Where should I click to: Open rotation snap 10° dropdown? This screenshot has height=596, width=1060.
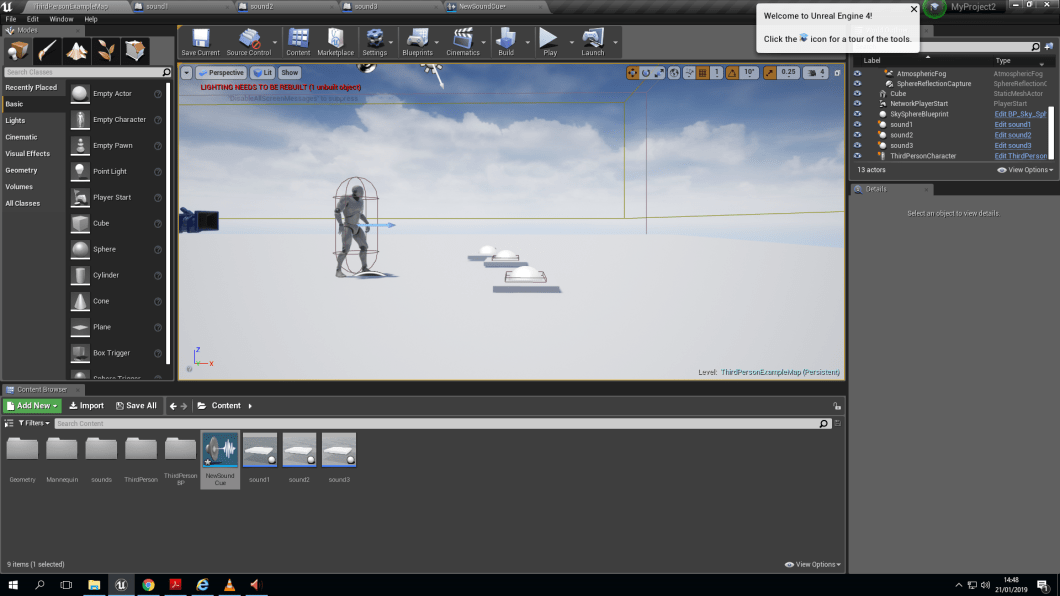(x=749, y=72)
